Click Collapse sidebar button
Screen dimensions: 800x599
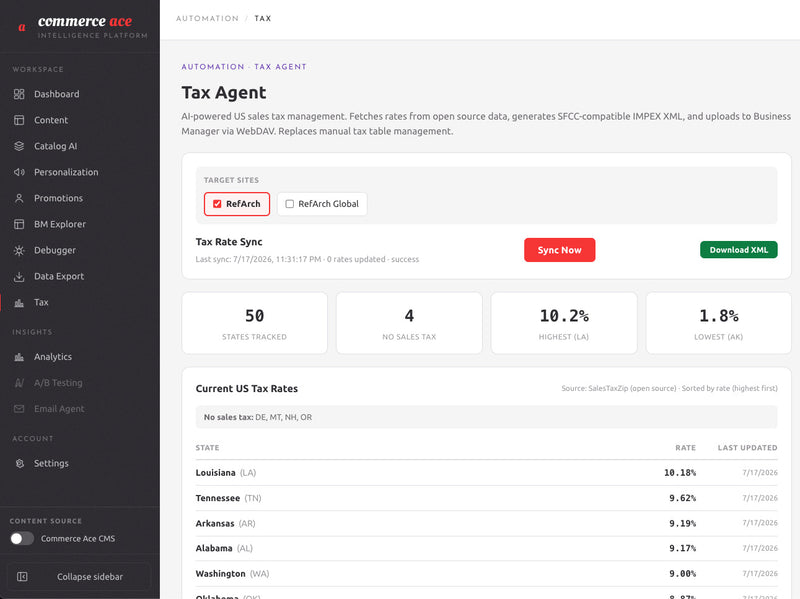tap(79, 577)
